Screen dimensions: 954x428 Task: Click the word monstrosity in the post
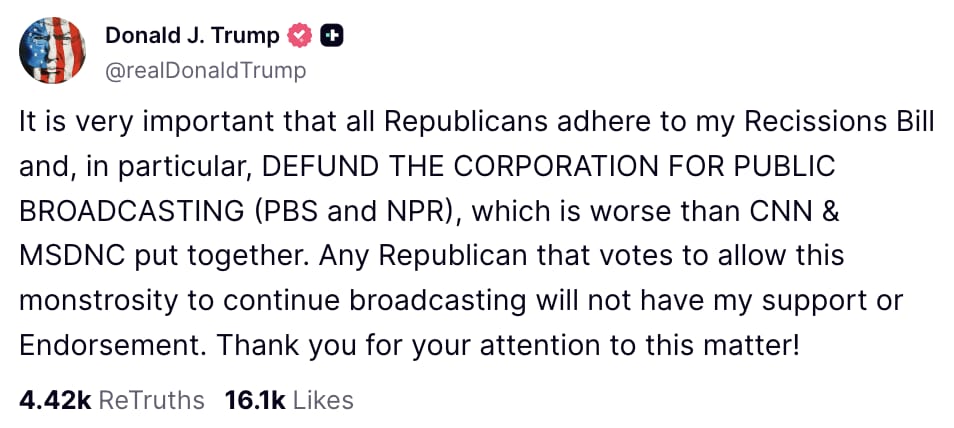coord(100,301)
